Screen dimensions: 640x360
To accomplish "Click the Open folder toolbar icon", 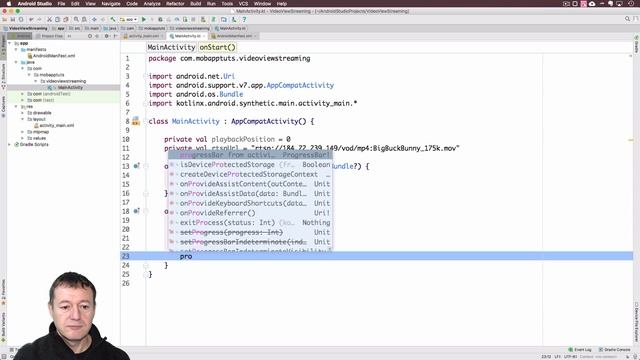I will (4, 20).
